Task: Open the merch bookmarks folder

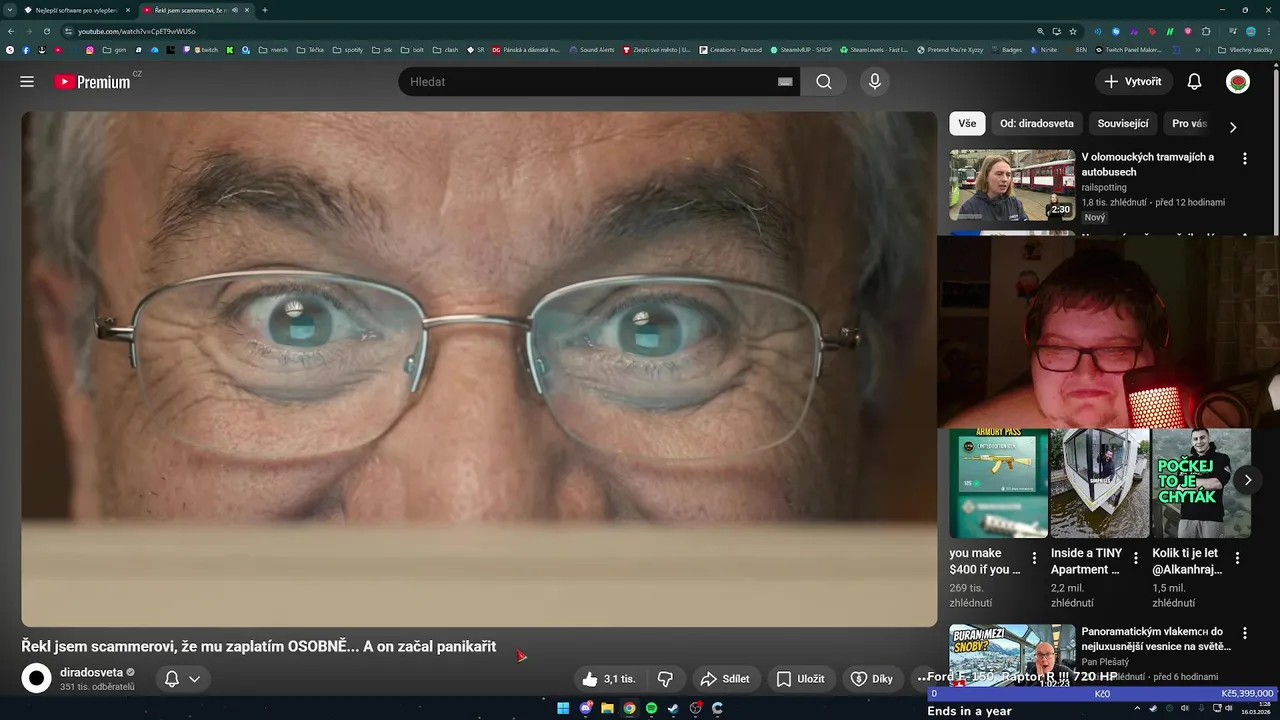Action: tap(273, 49)
